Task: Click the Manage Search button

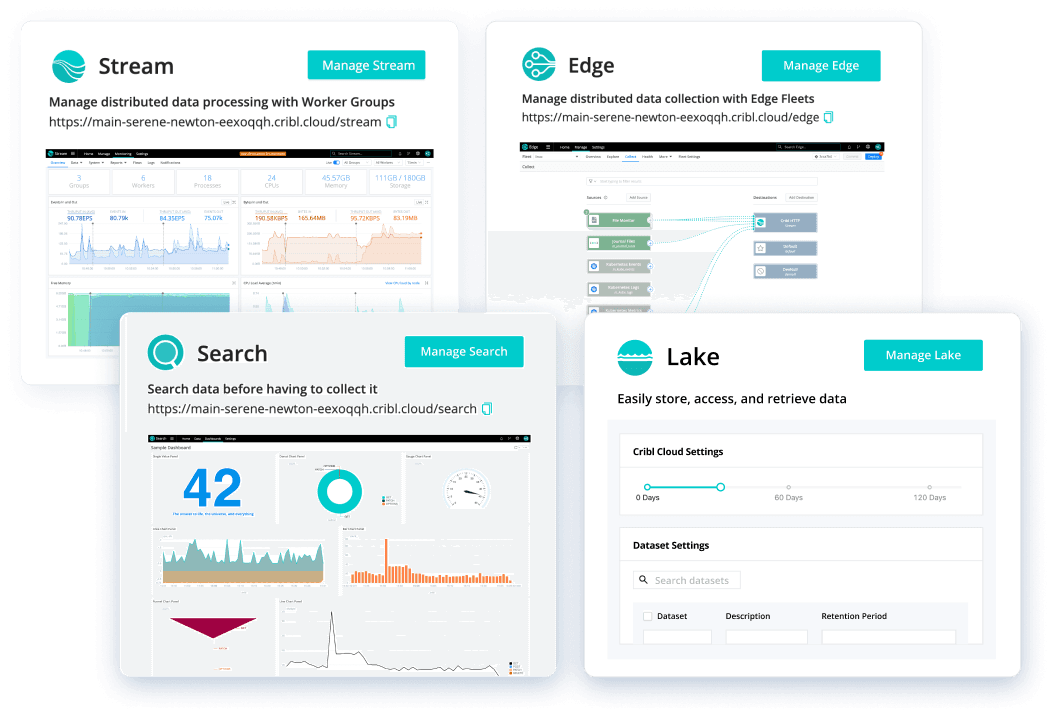Action: [464, 351]
